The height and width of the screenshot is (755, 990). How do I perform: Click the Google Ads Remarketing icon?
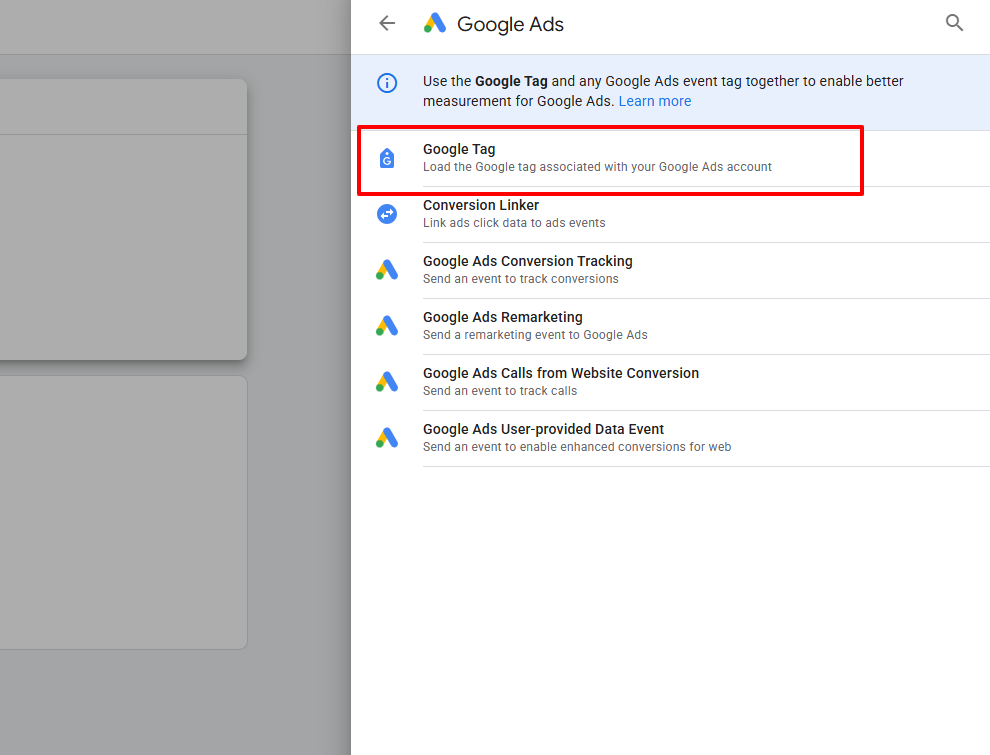coord(387,326)
